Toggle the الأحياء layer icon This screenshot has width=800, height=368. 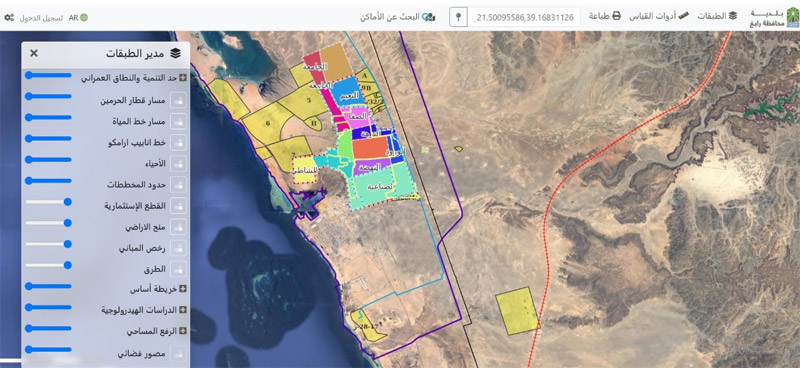178,163
